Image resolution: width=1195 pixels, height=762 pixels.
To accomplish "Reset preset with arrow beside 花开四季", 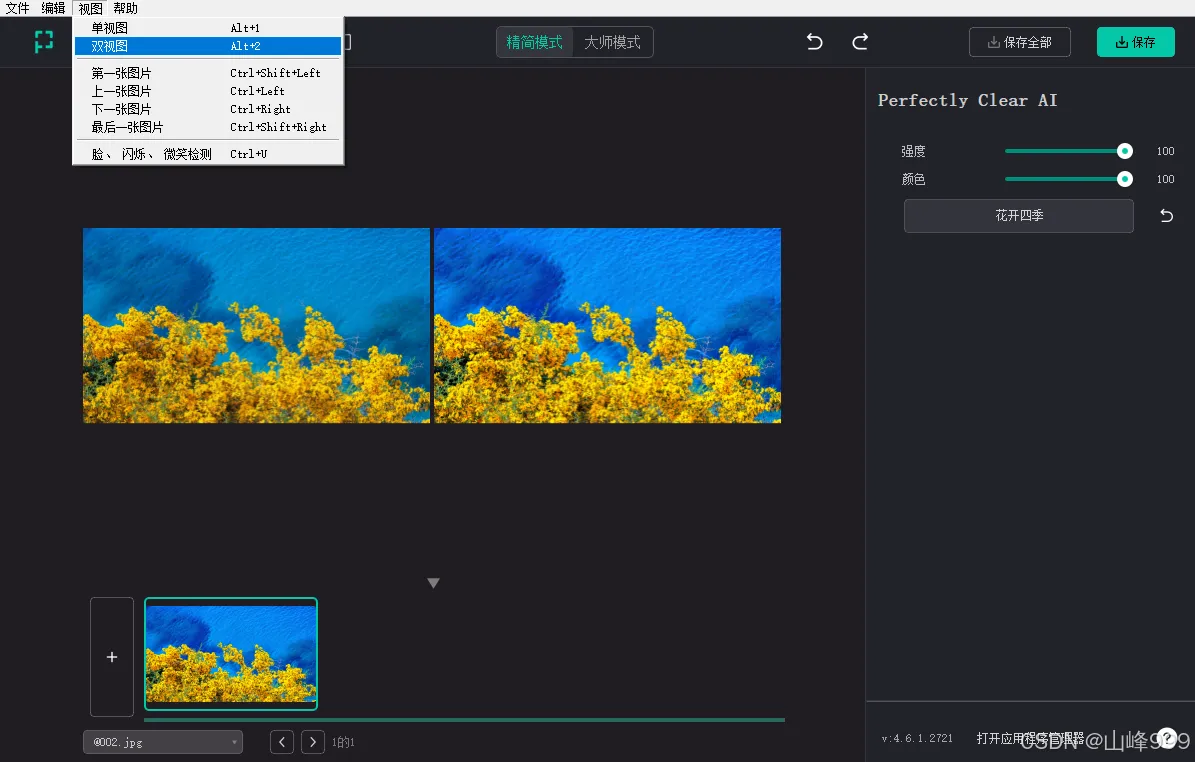I will coord(1166,216).
